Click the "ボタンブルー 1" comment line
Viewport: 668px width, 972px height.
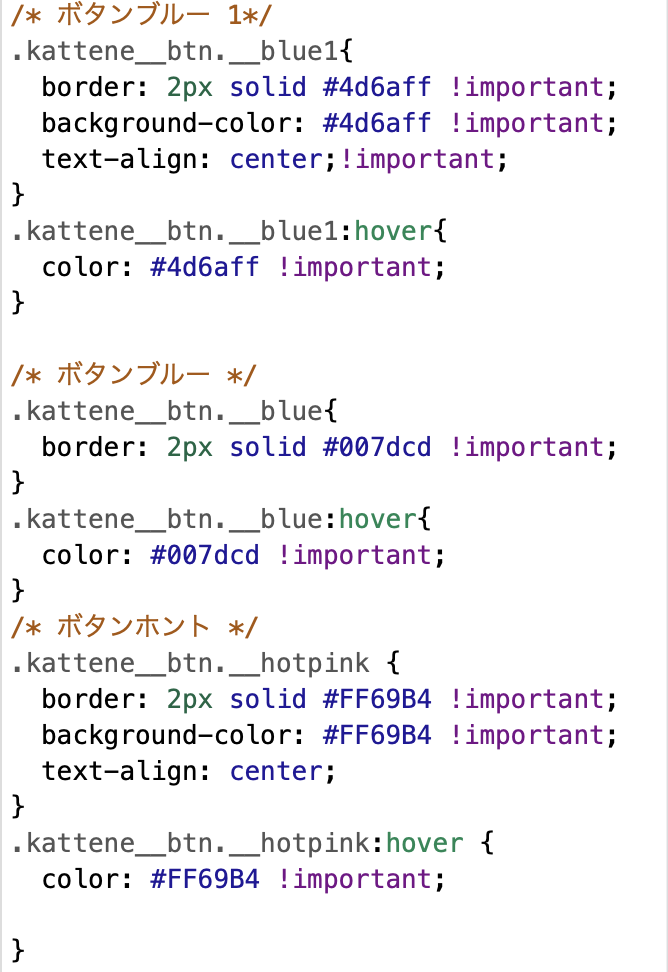coord(140,15)
